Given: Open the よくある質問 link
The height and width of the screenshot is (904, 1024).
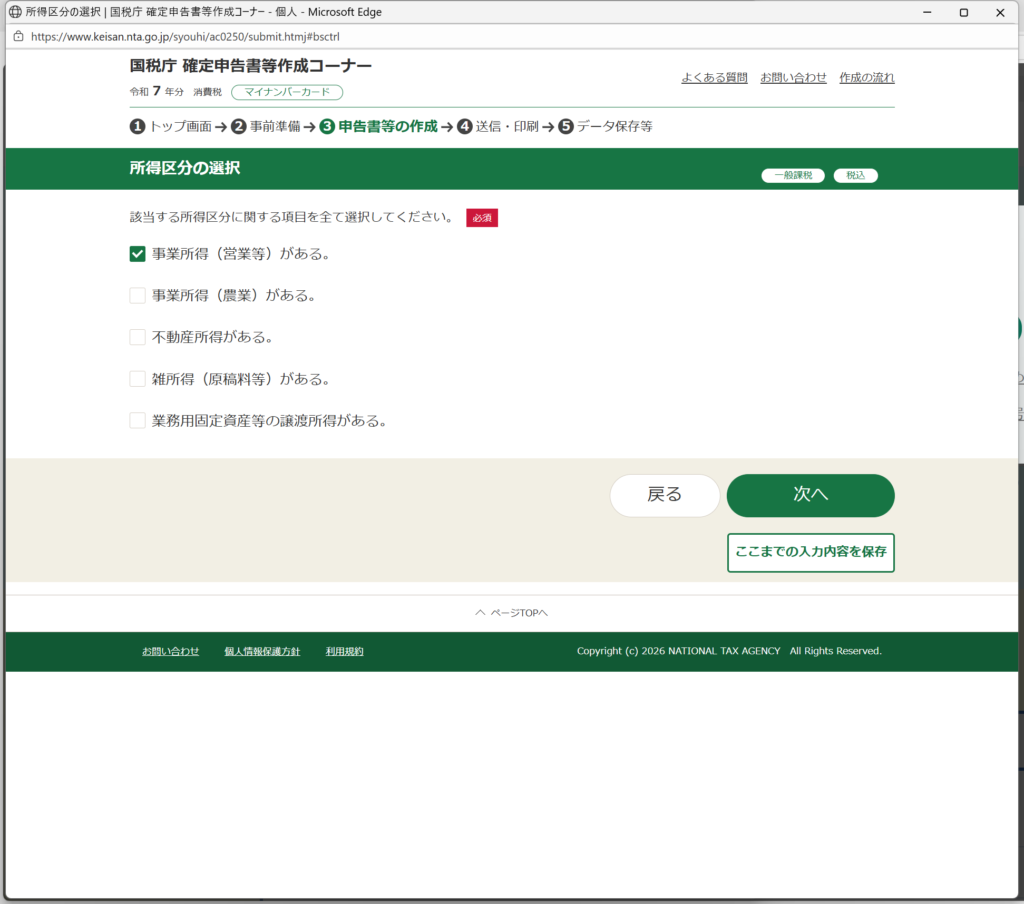Looking at the screenshot, I should (x=714, y=78).
